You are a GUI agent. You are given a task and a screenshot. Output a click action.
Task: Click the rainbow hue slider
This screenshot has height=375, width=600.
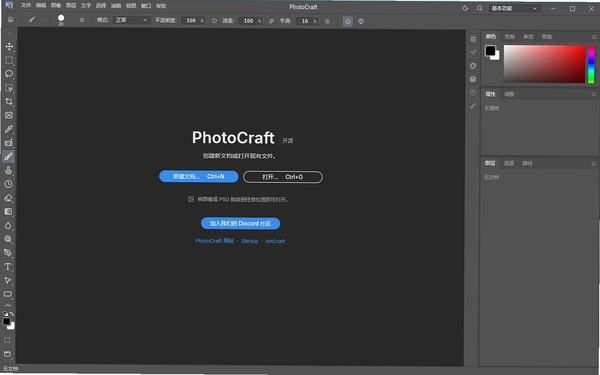point(591,64)
